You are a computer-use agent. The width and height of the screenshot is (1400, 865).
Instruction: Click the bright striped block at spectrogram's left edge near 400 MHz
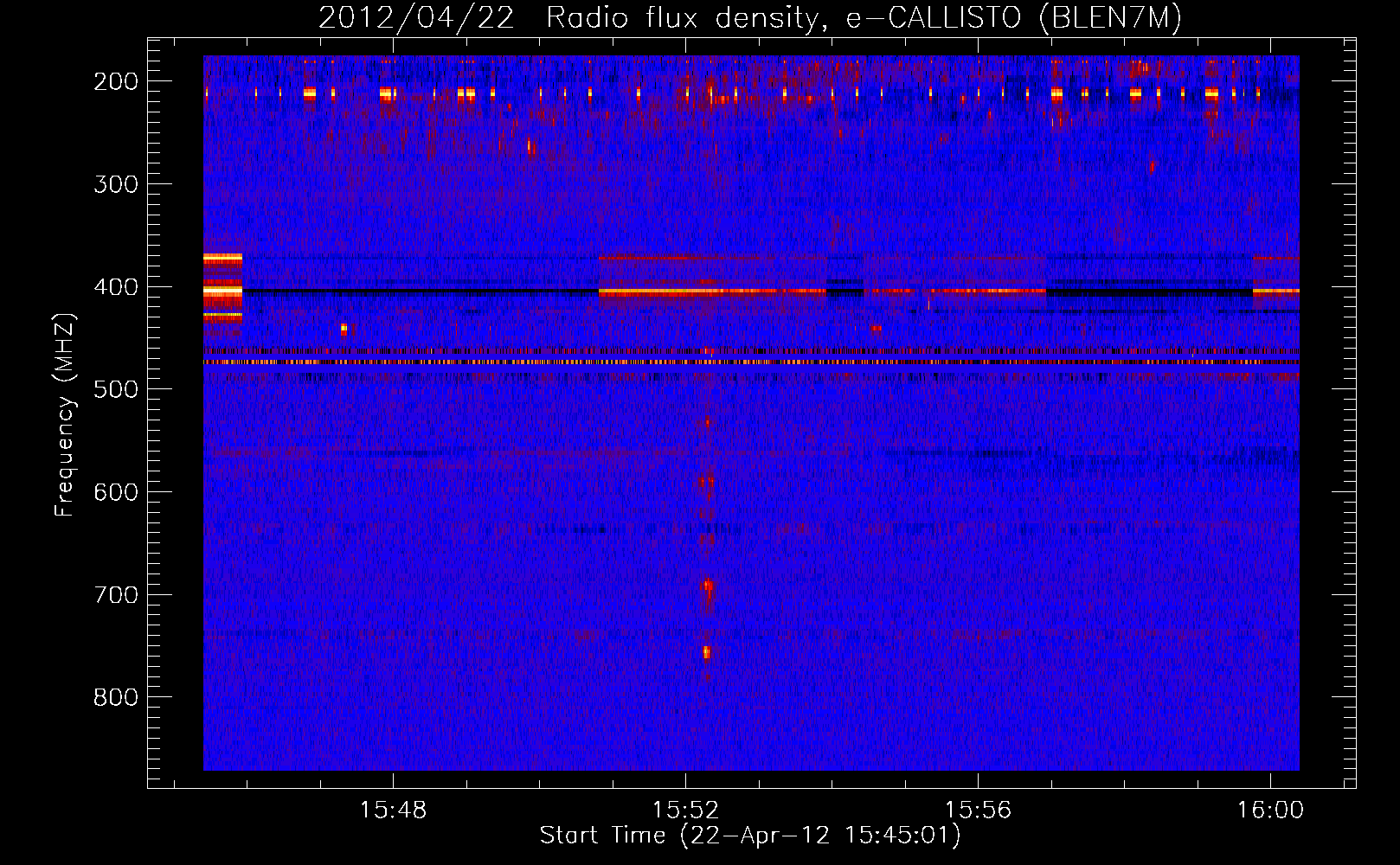pyautogui.click(x=222, y=288)
